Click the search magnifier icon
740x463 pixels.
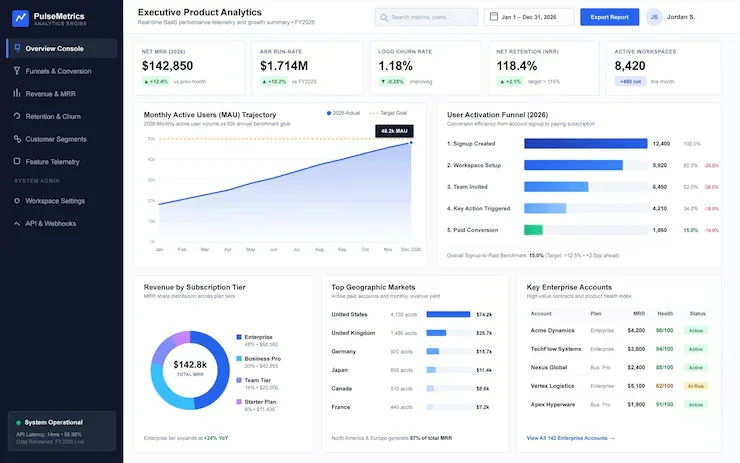[x=384, y=17]
